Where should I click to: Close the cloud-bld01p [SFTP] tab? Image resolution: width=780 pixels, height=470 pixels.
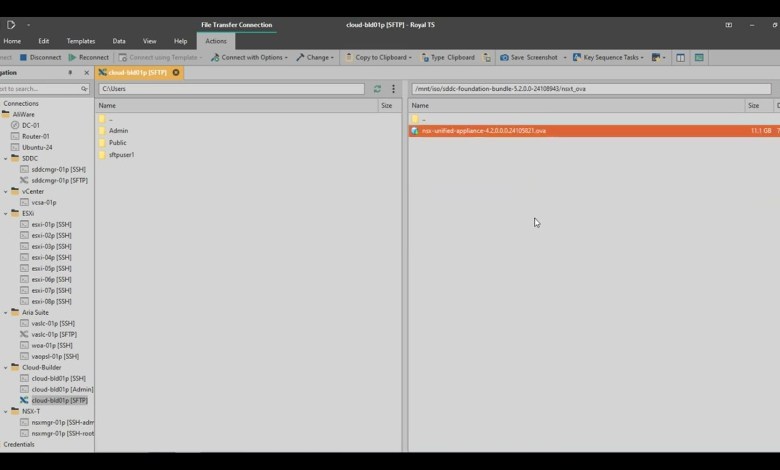[176, 73]
